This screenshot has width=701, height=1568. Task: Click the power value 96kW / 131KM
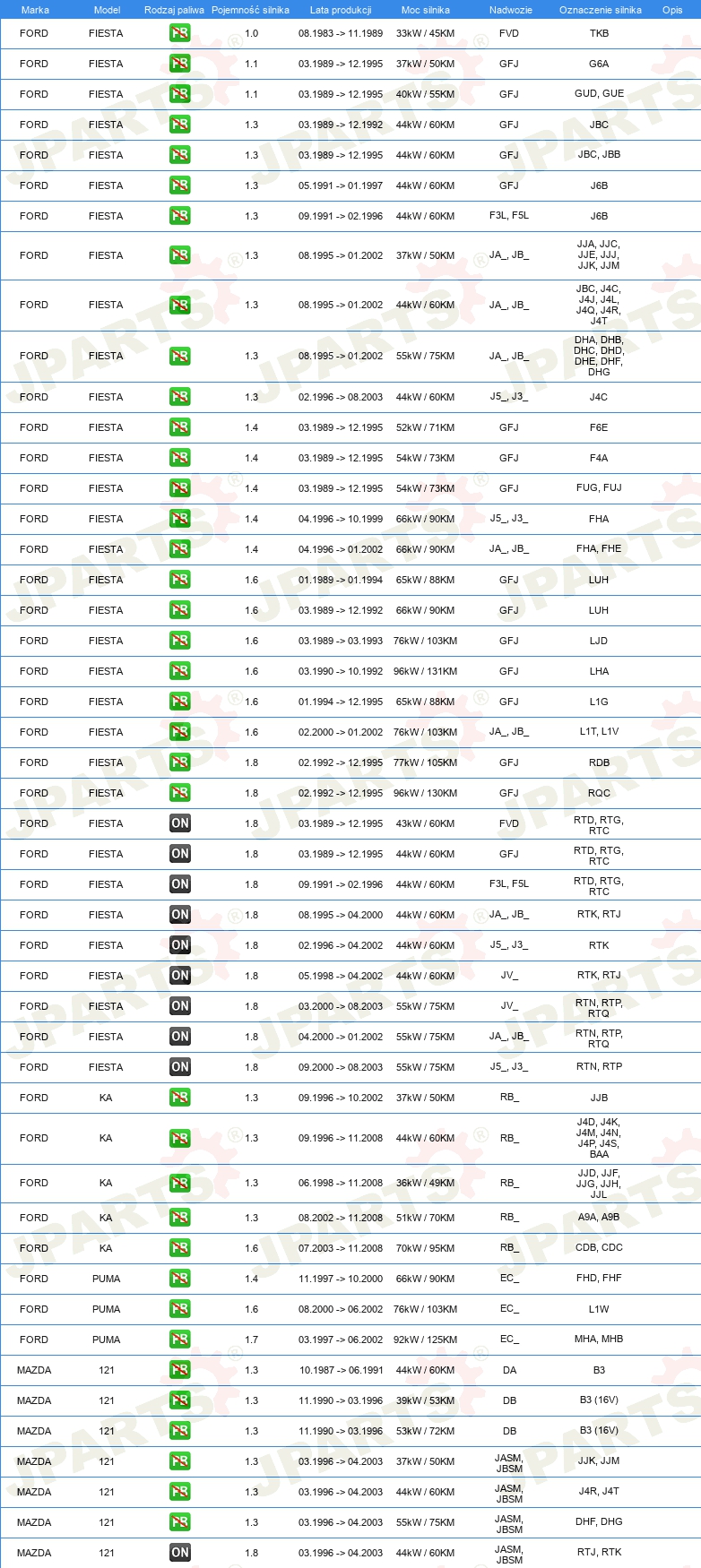pos(426,671)
